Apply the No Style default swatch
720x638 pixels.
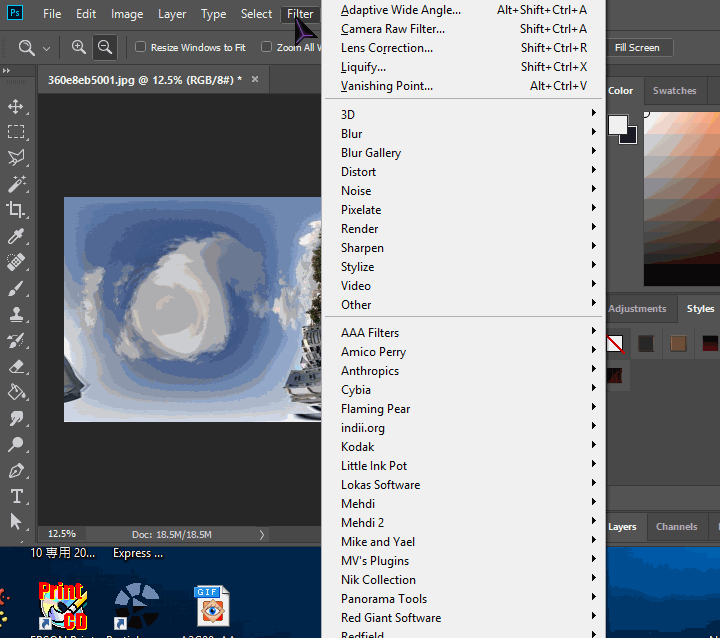tap(615, 344)
